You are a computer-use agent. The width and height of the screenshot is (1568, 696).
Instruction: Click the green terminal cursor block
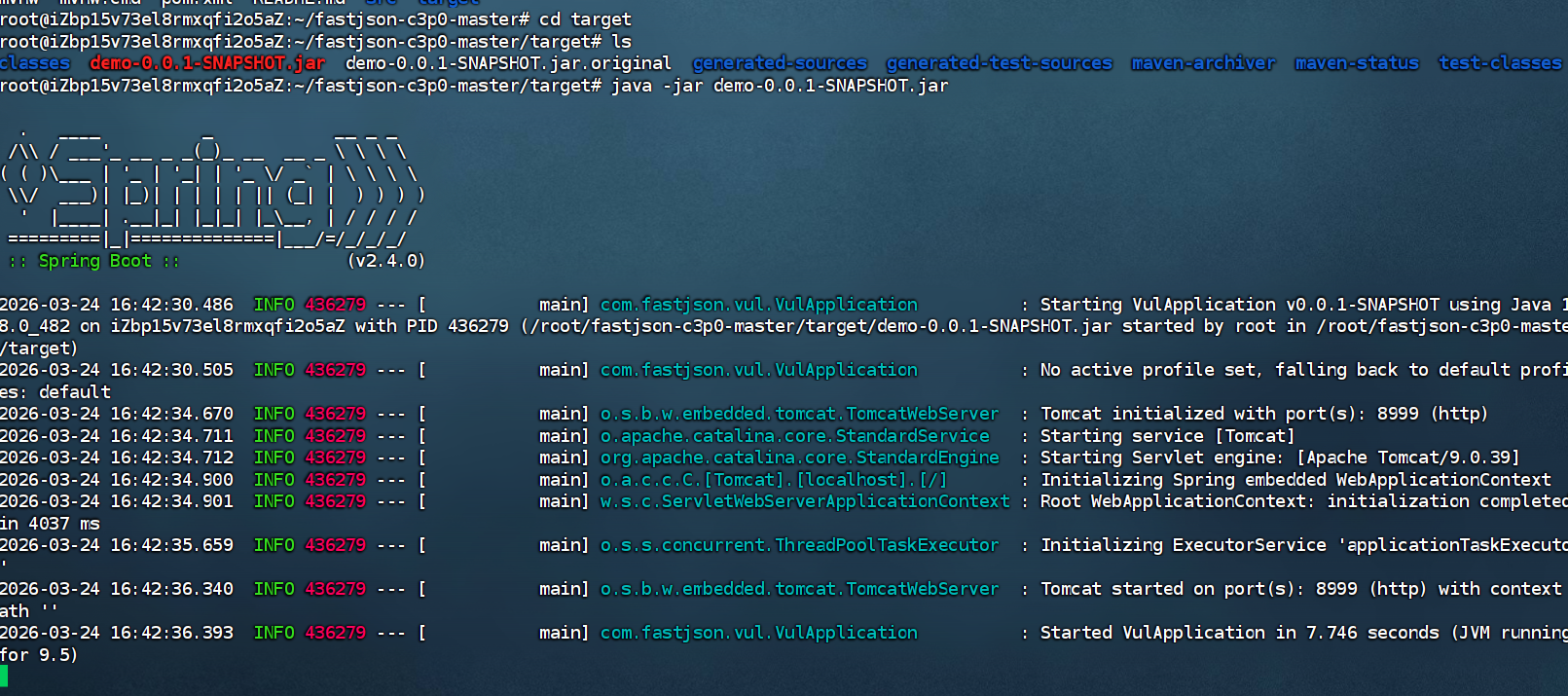[x=4, y=678]
